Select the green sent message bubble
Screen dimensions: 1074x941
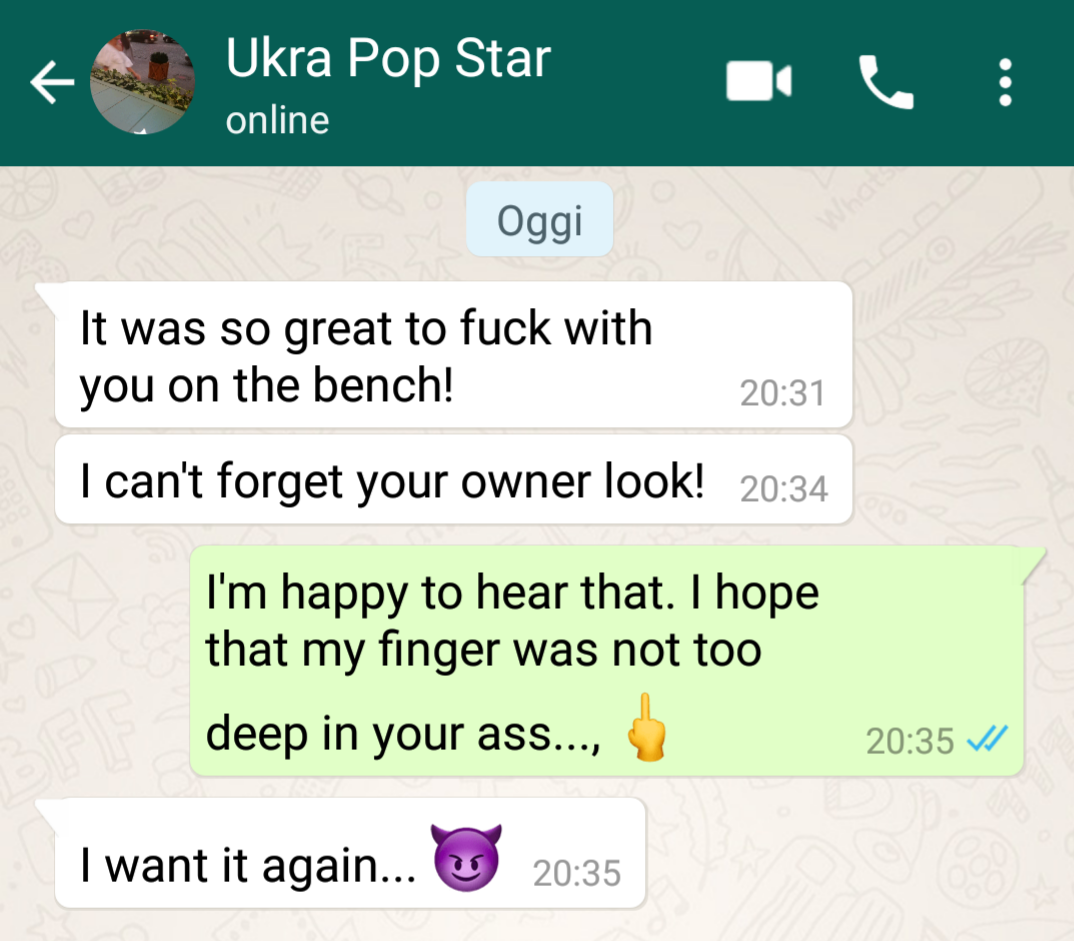tap(607, 661)
